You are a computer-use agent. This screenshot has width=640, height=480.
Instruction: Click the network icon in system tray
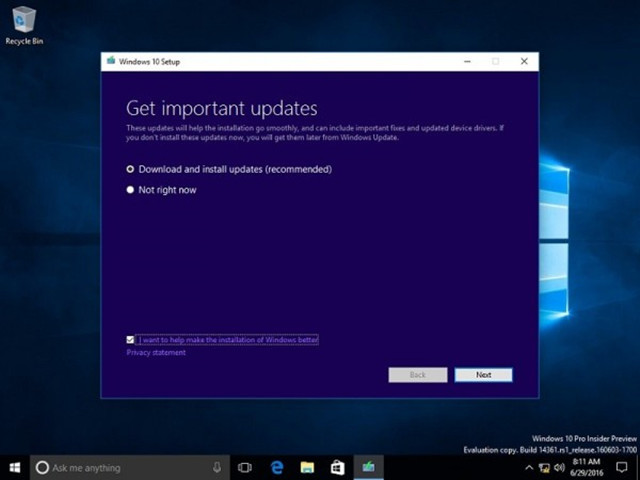pos(544,467)
